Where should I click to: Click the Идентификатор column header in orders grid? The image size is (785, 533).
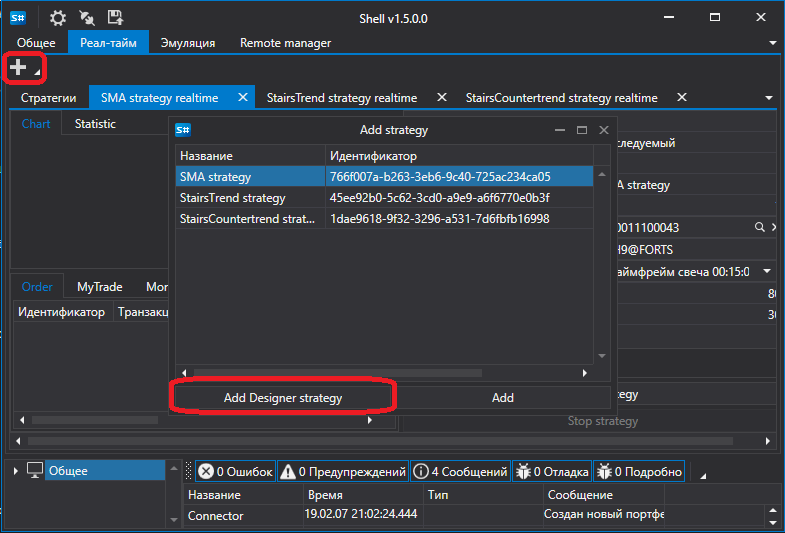coord(62,312)
